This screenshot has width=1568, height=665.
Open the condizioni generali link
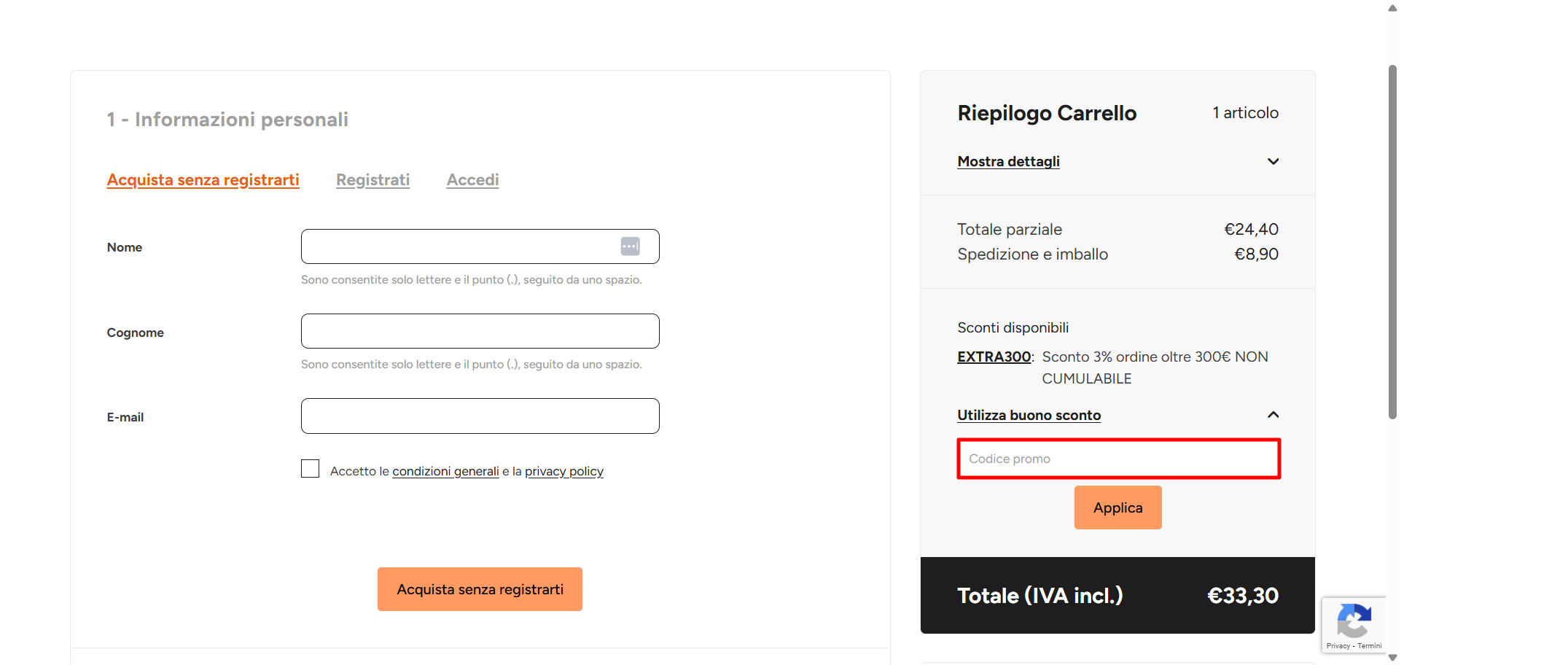(445, 471)
